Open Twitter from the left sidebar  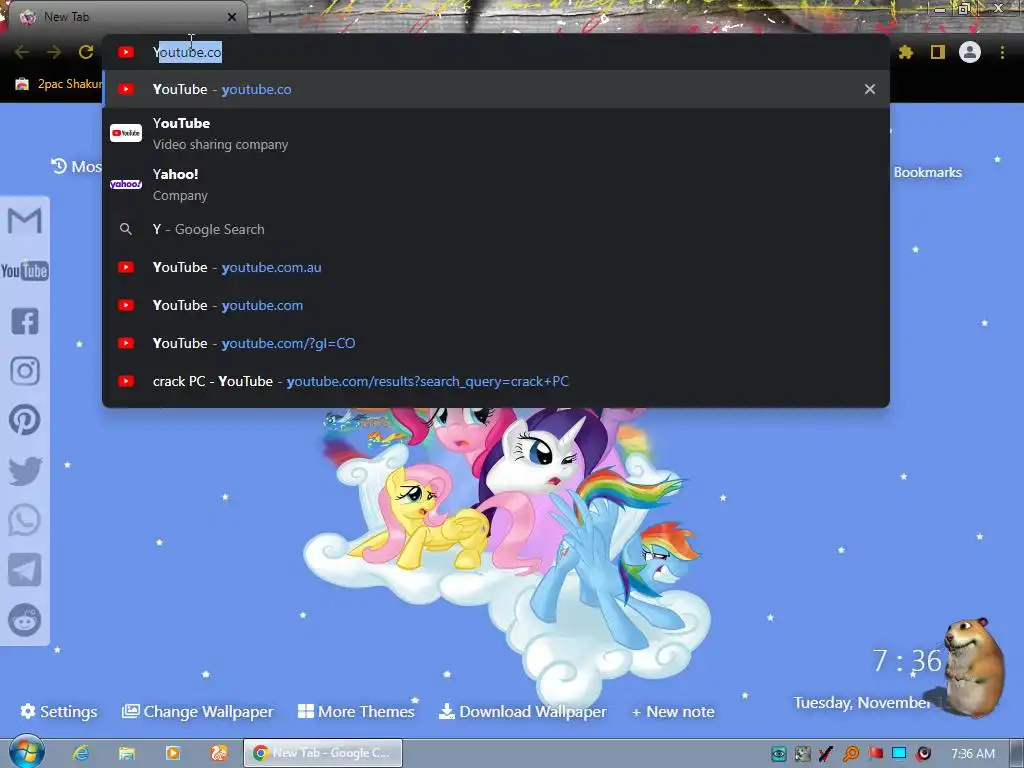(25, 470)
